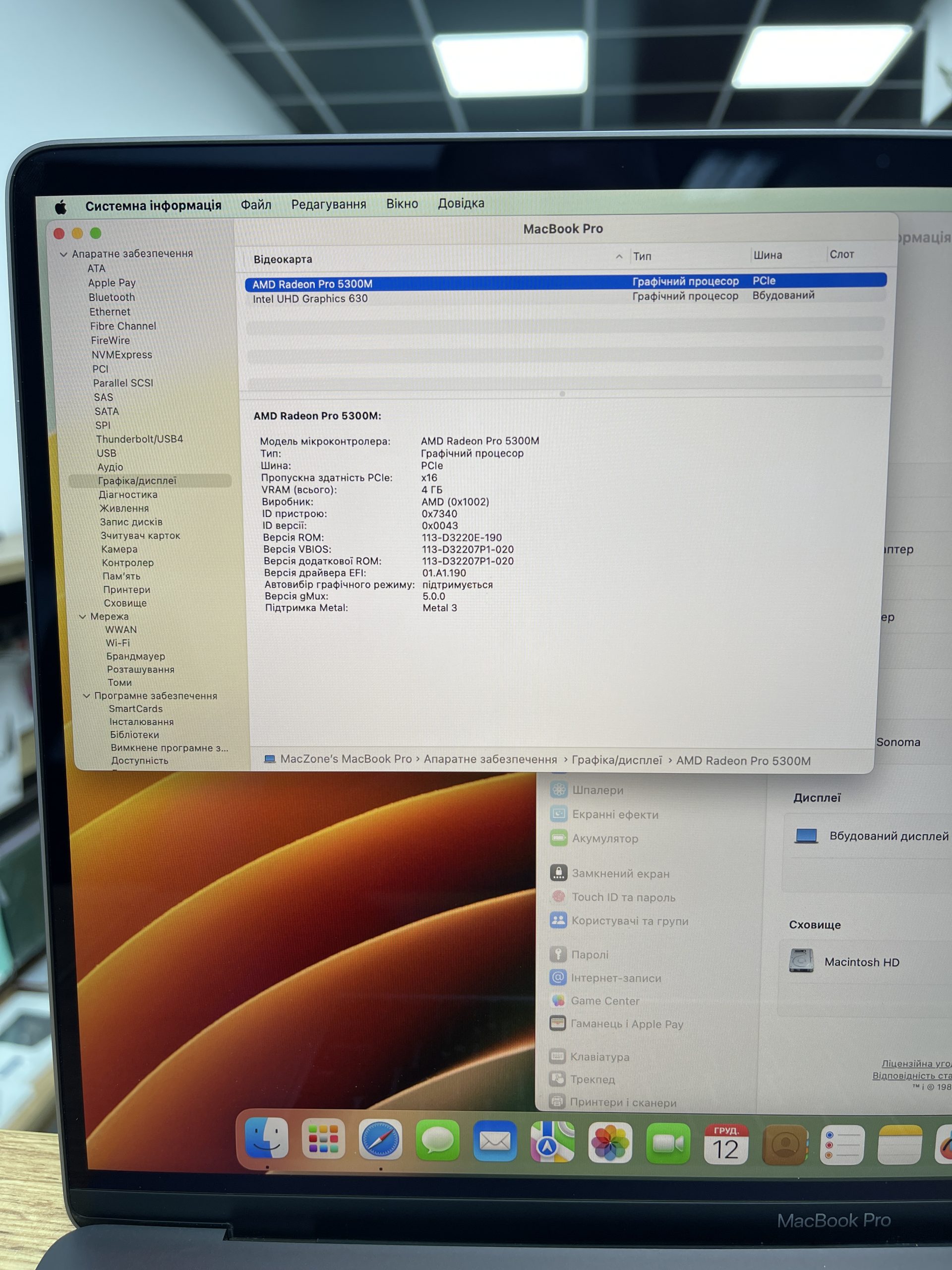Select Пам'ять in the sidebar
Screen dimensions: 952x1270
point(121,576)
